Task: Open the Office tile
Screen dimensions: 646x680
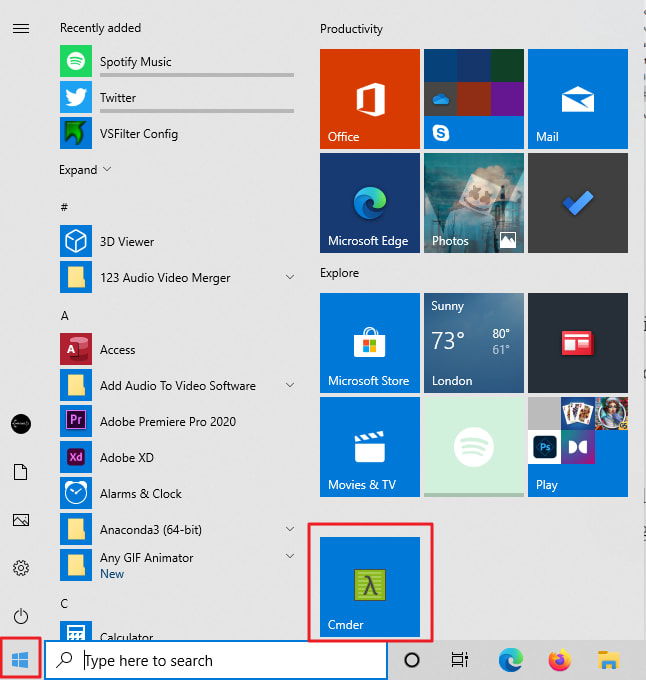Action: [x=370, y=98]
